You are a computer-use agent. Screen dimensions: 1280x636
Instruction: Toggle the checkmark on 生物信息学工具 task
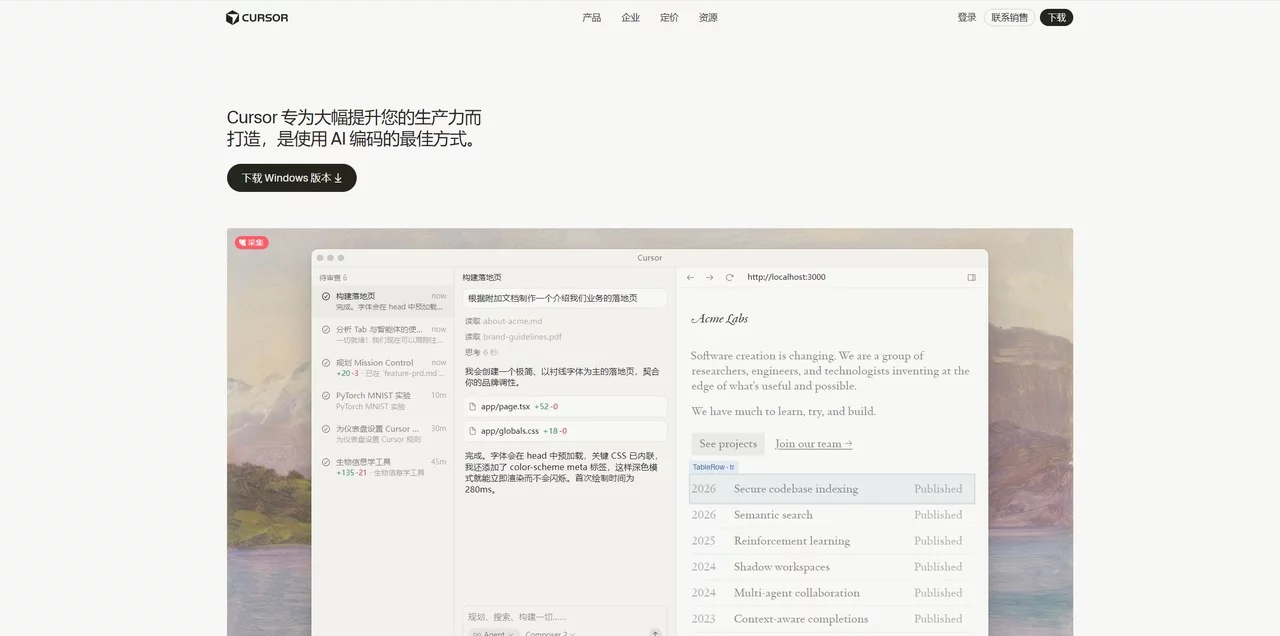(x=324, y=461)
